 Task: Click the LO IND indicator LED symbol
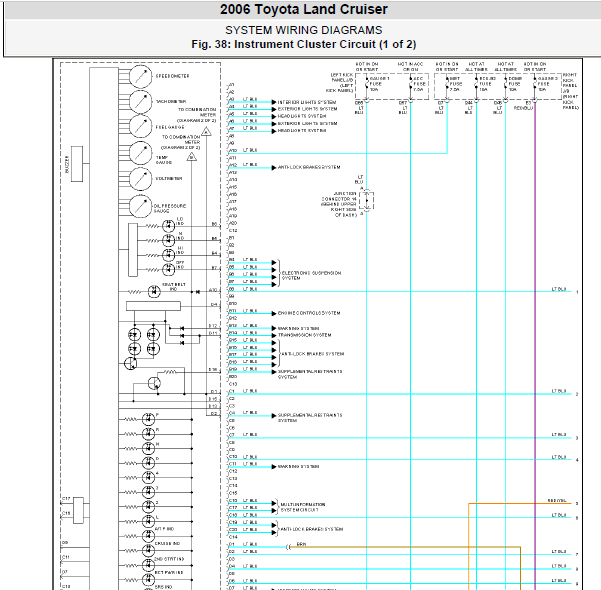[168, 226]
